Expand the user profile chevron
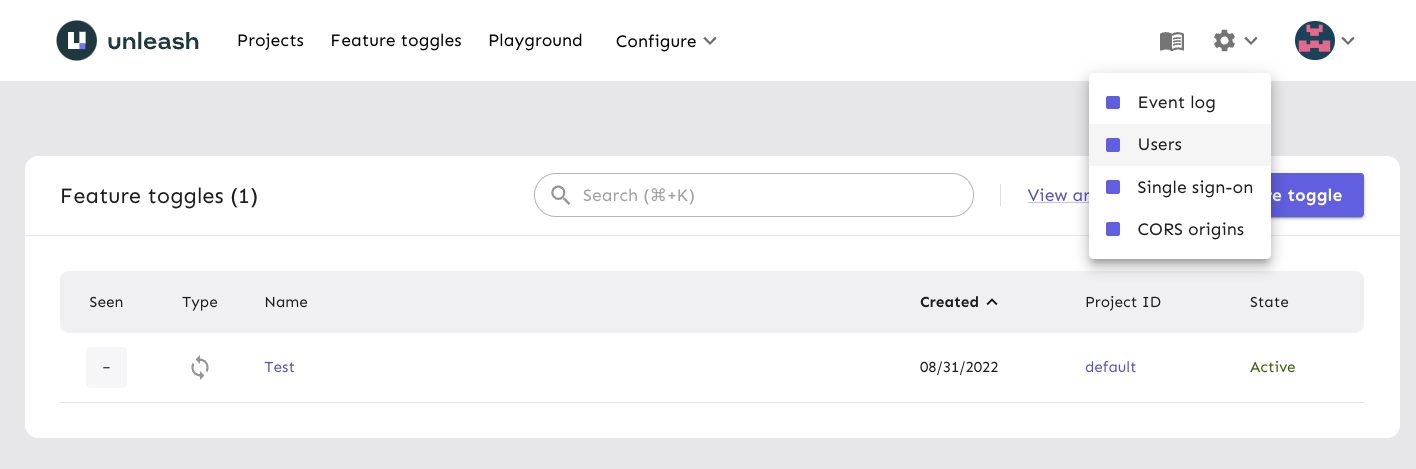Screen dimensions: 1416x469 click(x=1348, y=41)
